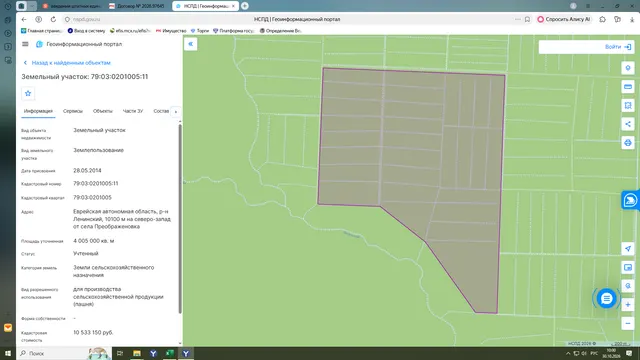Click the Войти login button
Viewport: 640px width, 360px height.
pos(618,47)
